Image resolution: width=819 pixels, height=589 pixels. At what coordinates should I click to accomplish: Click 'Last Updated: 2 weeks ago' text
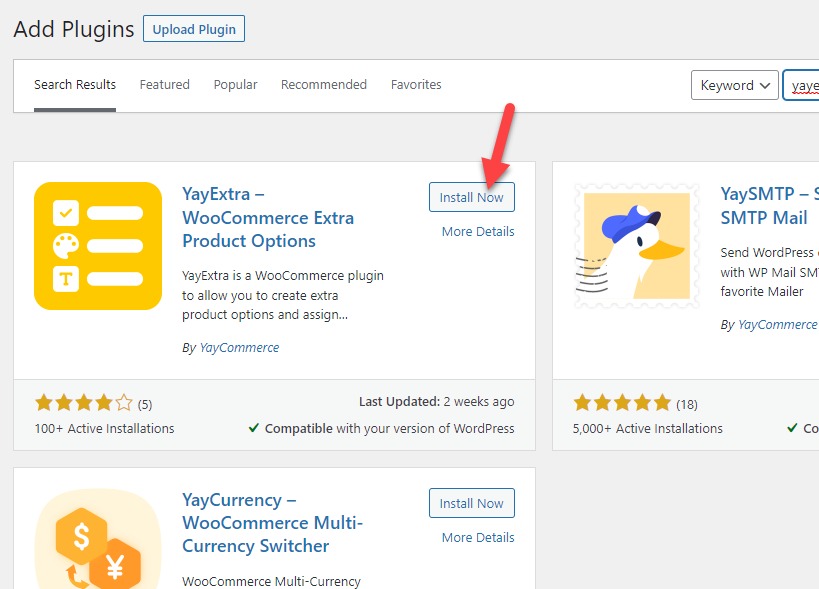436,402
